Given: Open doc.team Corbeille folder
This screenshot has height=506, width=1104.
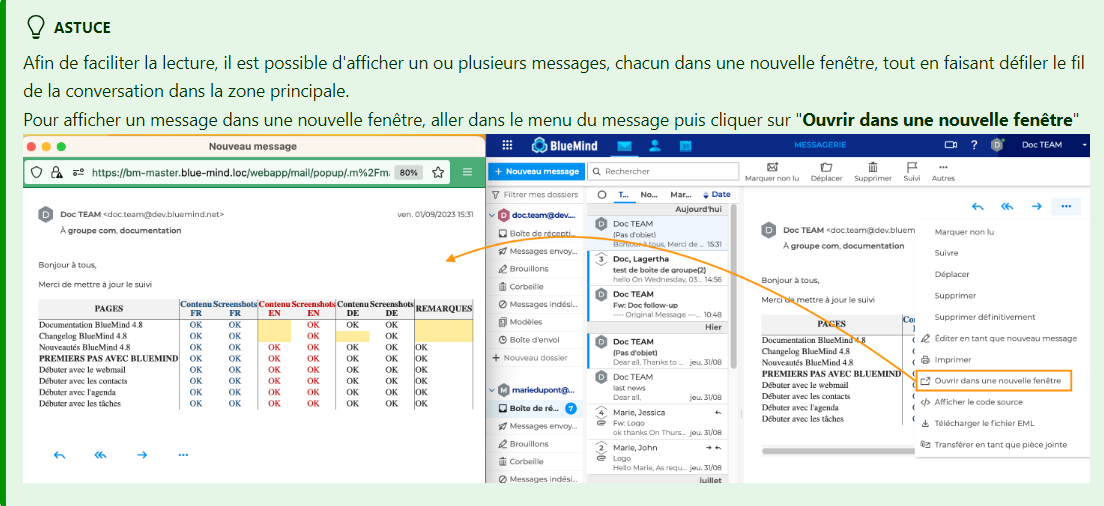Looking at the screenshot, I should click(x=537, y=286).
